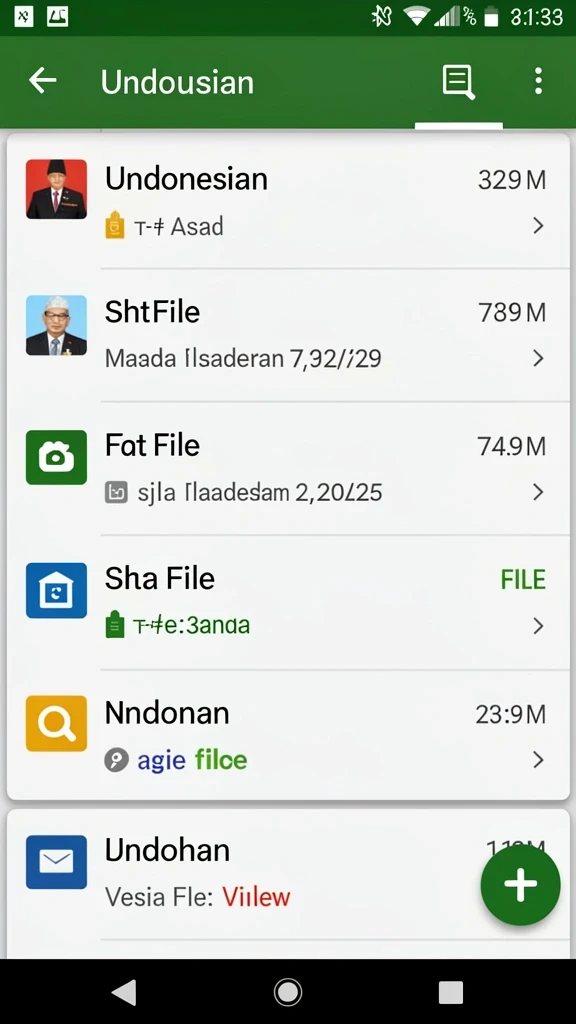Image resolution: width=576 pixels, height=1024 pixels.
Task: Tap the green plus floating action button
Action: (520, 885)
